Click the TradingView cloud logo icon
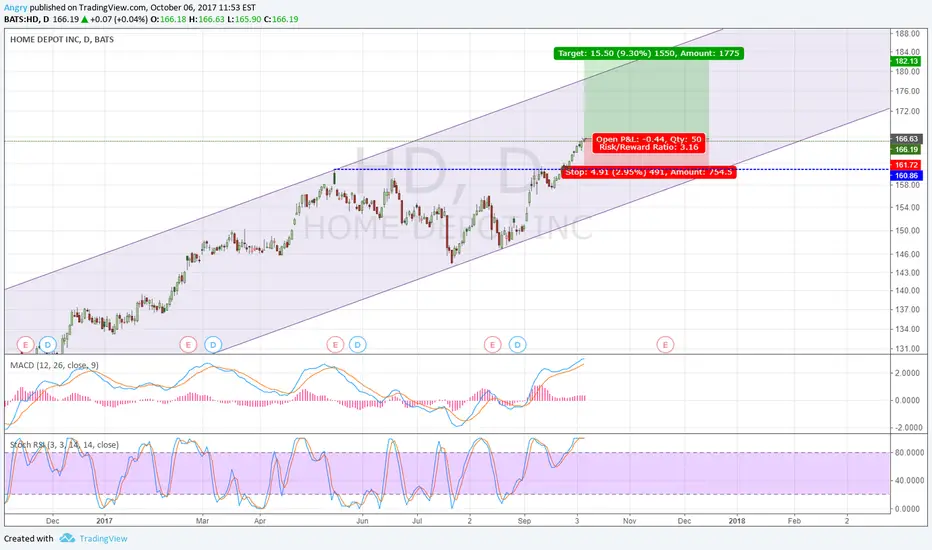Image resolution: width=932 pixels, height=550 pixels. click(67, 538)
